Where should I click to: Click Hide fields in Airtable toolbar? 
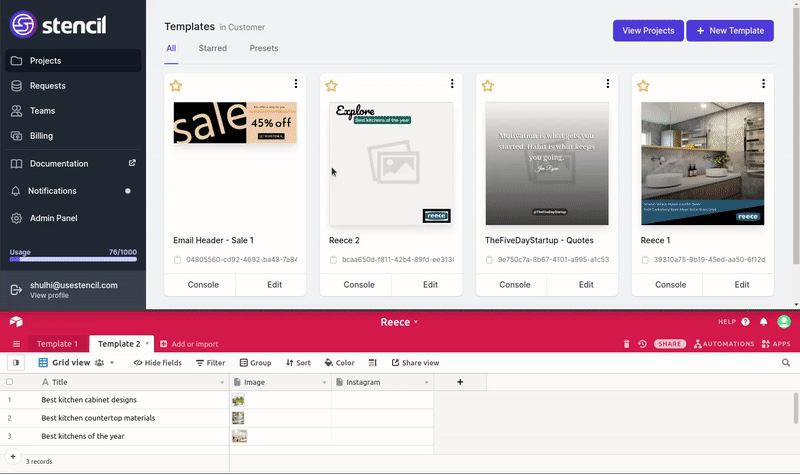(x=158, y=363)
